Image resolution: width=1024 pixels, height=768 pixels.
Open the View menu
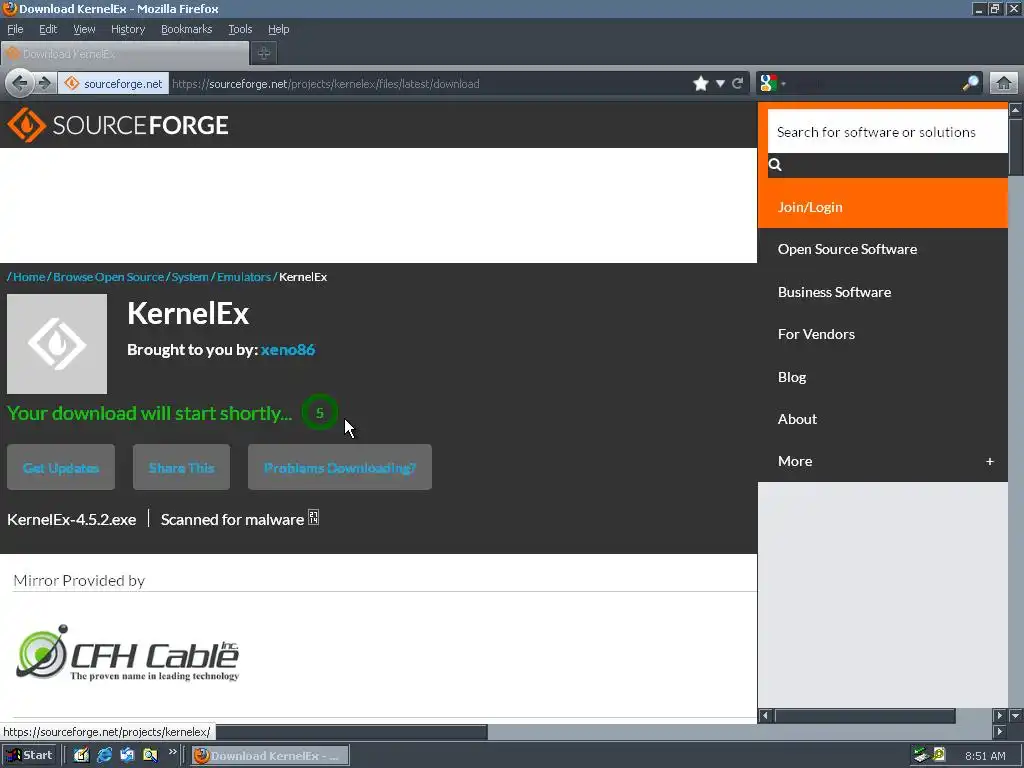[84, 29]
